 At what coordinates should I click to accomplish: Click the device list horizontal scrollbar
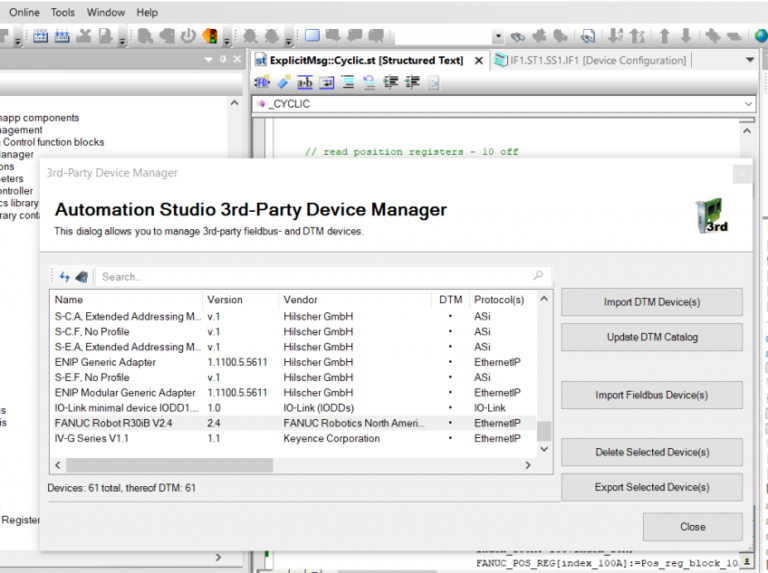(x=170, y=465)
